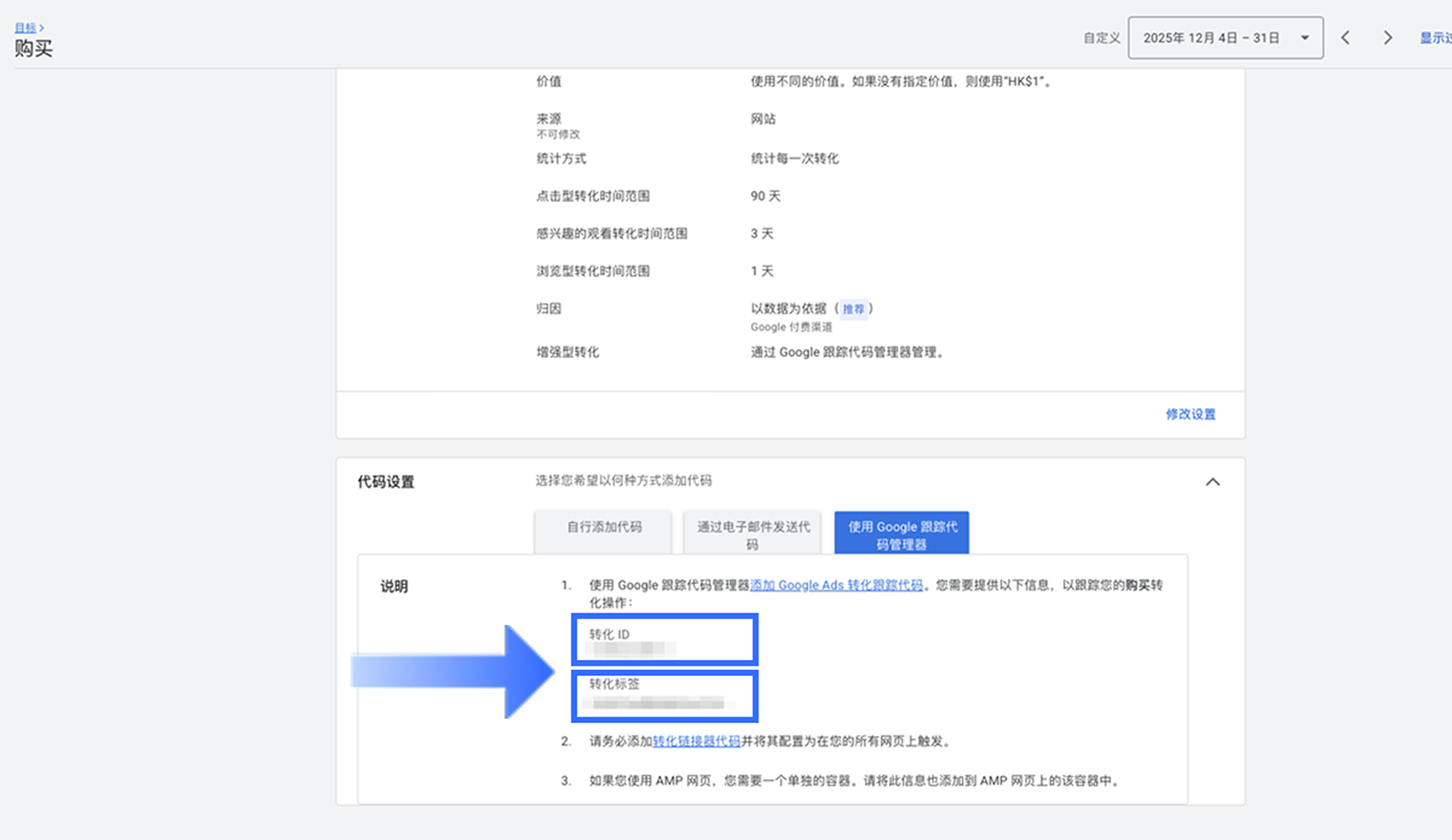Click the 自定义 label beside date picker

(x=1101, y=38)
